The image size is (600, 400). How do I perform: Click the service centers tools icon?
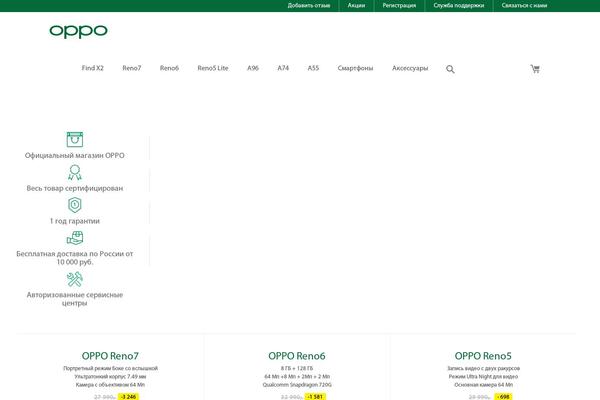tap(75, 279)
